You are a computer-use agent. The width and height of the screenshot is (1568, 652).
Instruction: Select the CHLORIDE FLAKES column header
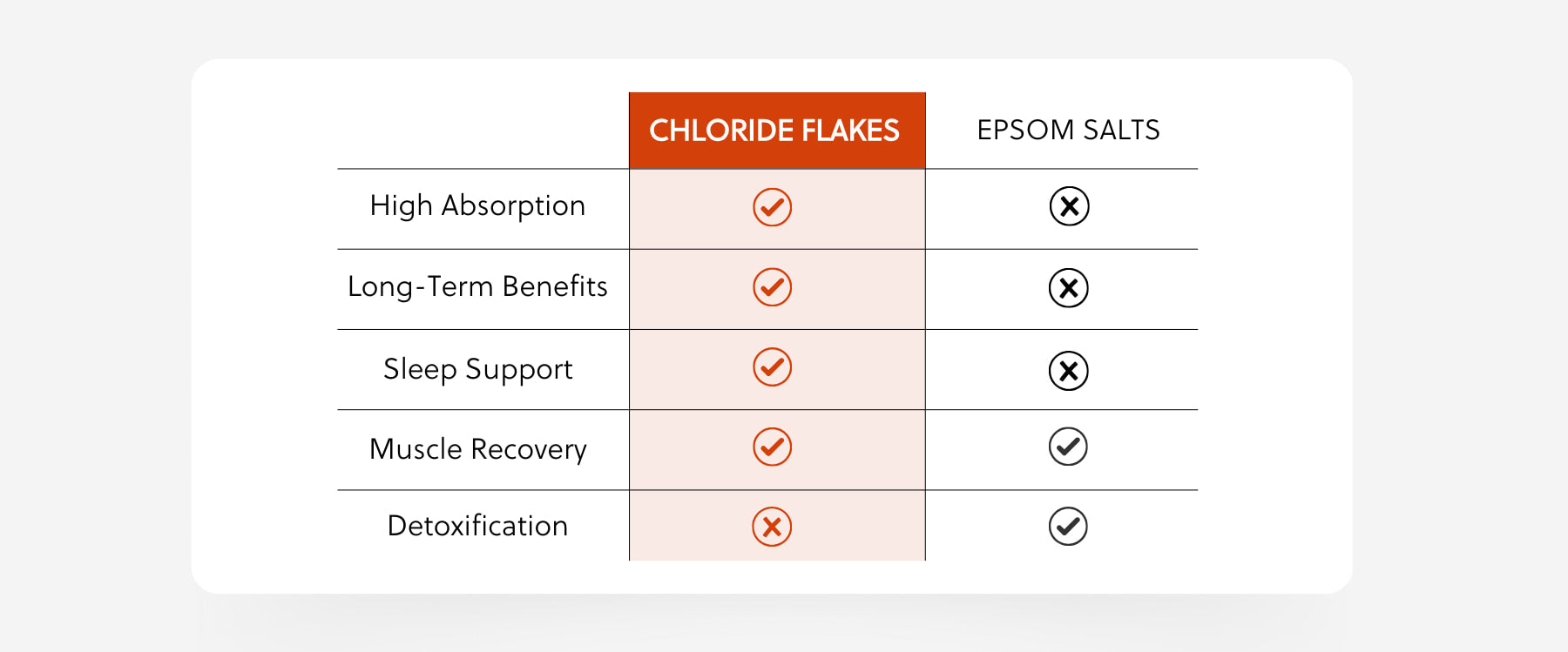tap(774, 131)
